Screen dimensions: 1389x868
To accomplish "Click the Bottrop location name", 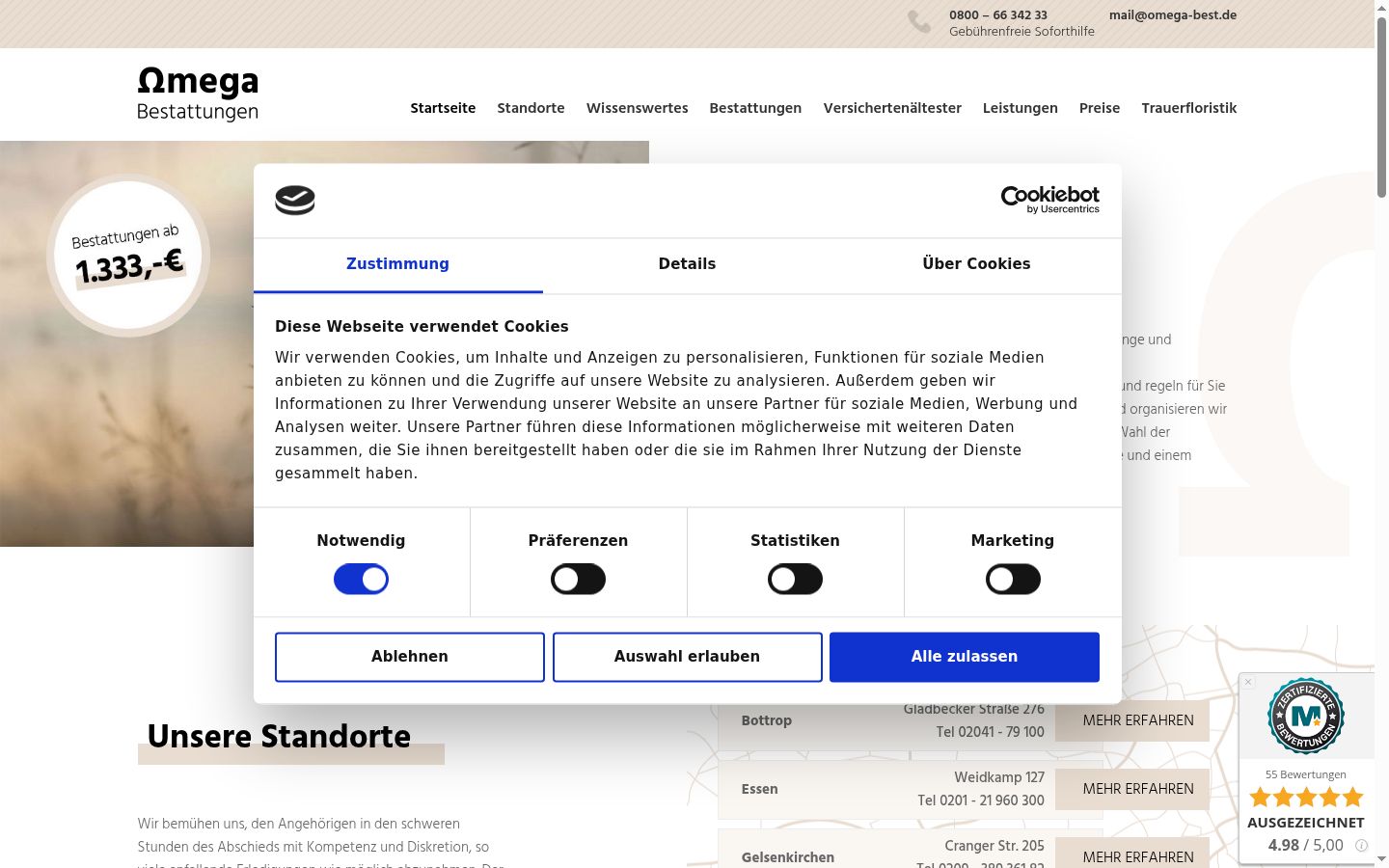I will pos(766,720).
